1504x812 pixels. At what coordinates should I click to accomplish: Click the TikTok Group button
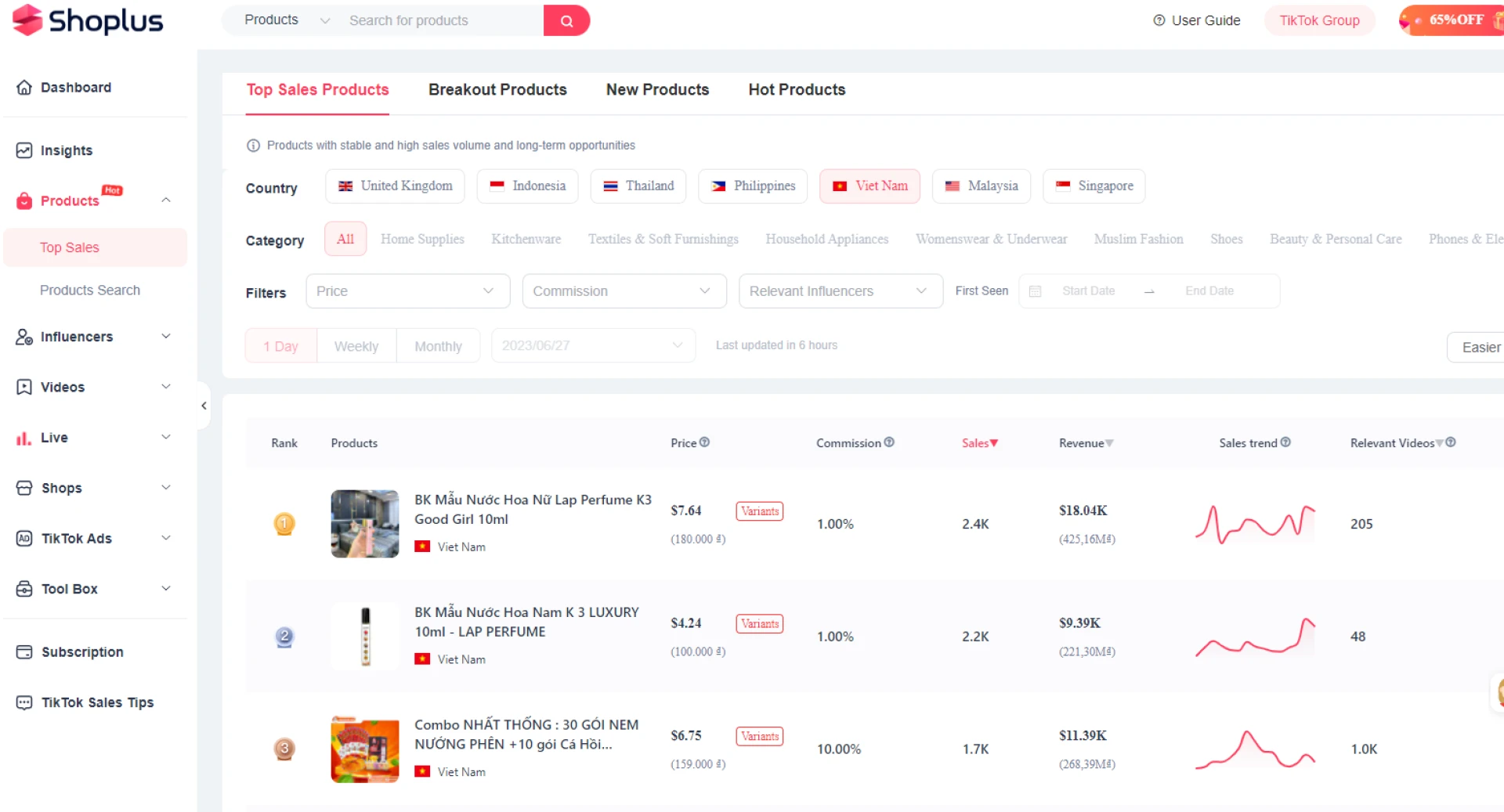click(x=1319, y=21)
